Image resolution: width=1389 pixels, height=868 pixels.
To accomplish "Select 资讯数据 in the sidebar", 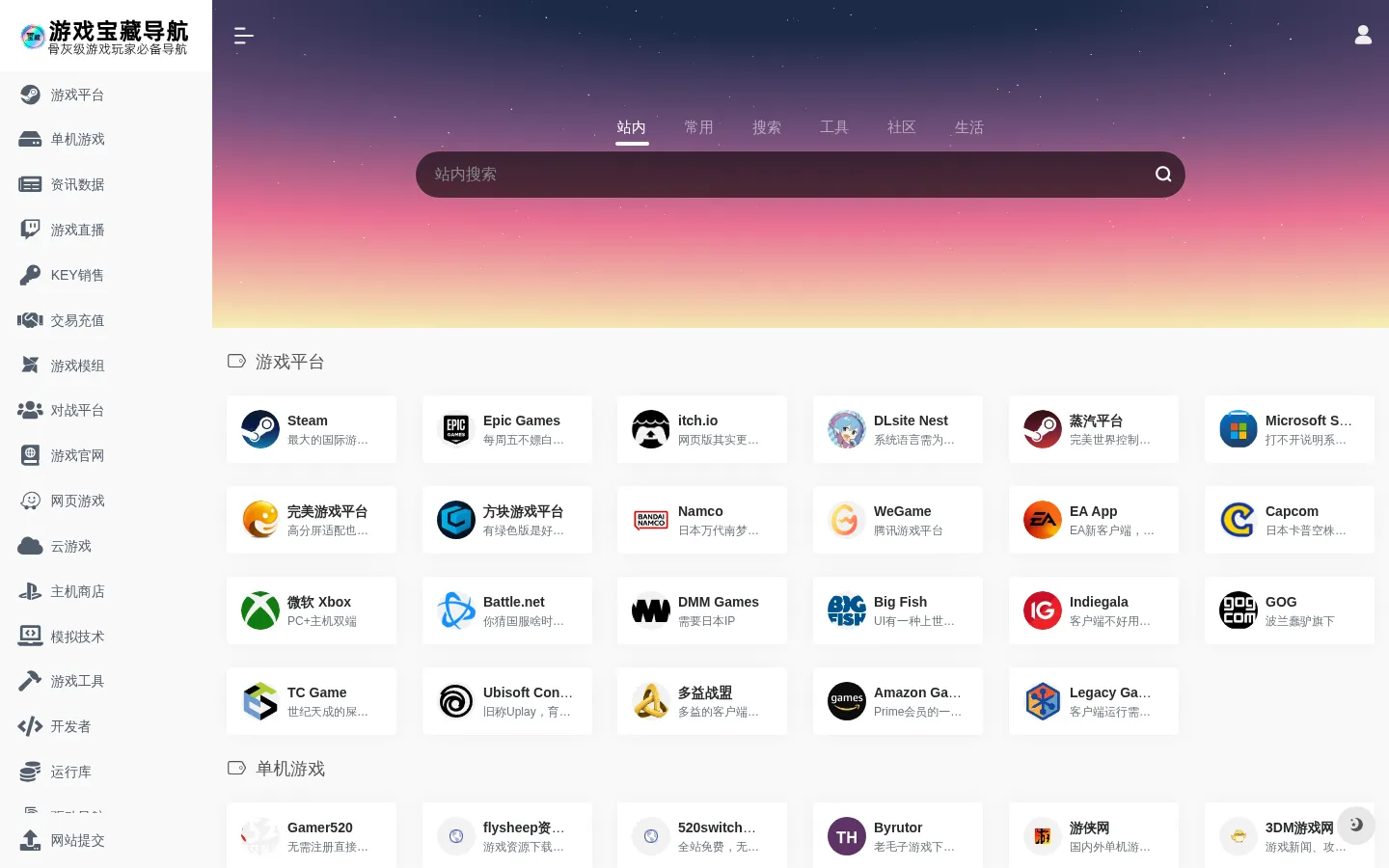I will [106, 185].
